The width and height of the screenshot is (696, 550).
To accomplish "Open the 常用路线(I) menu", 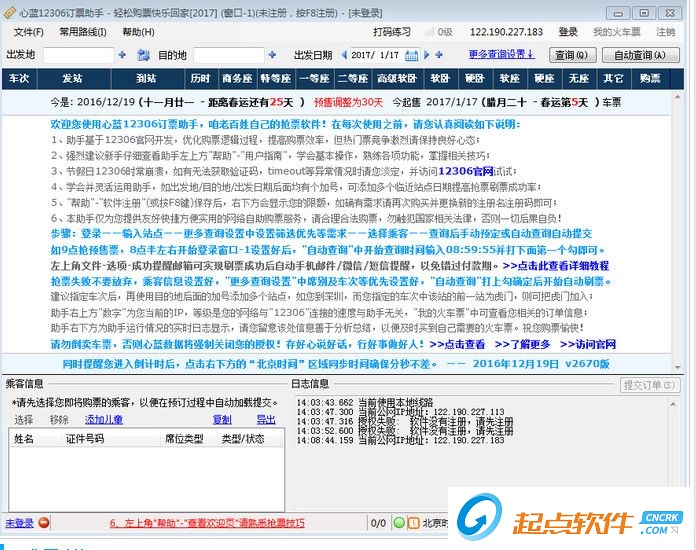I will click(x=83, y=32).
